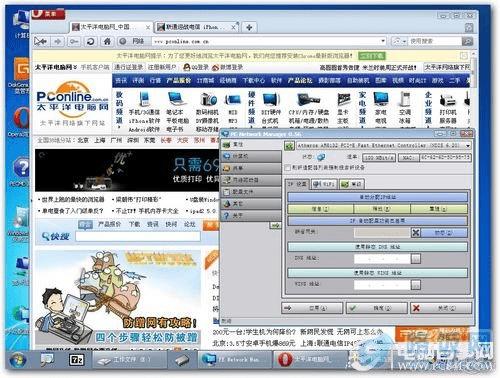Viewport: 500px width, 378px height.
Task: Click the 使用静态 DNS 地址 button
Action: coord(377,247)
